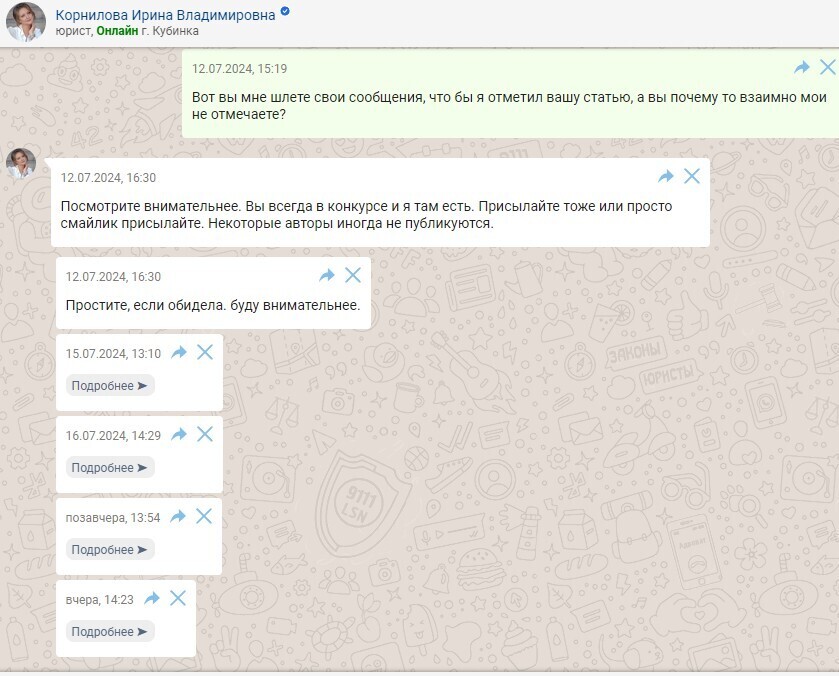839x676 pixels.
Task: Click forward arrow on 15:19 message
Action: point(801,67)
